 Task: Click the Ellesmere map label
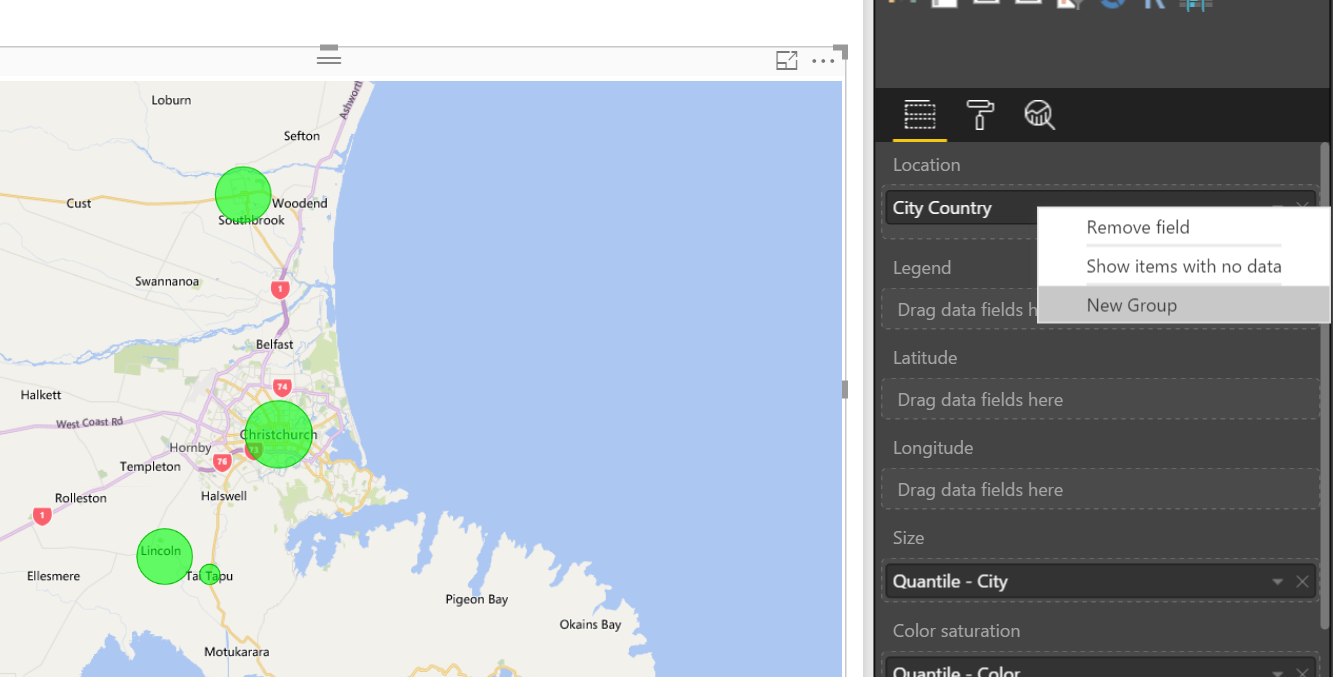(54, 576)
